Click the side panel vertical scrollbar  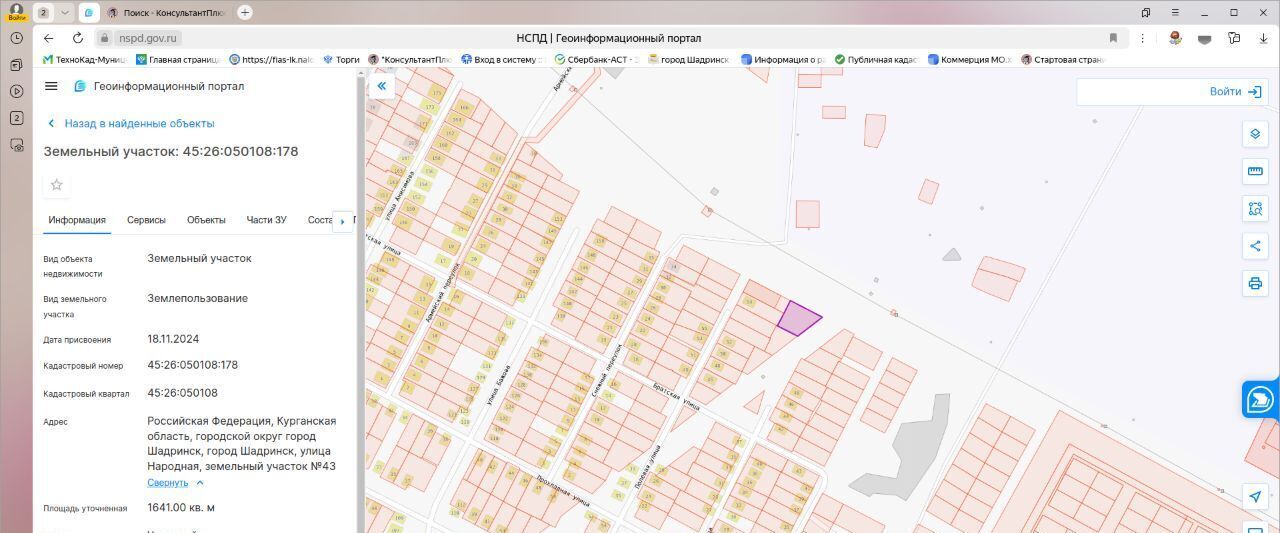click(x=361, y=300)
